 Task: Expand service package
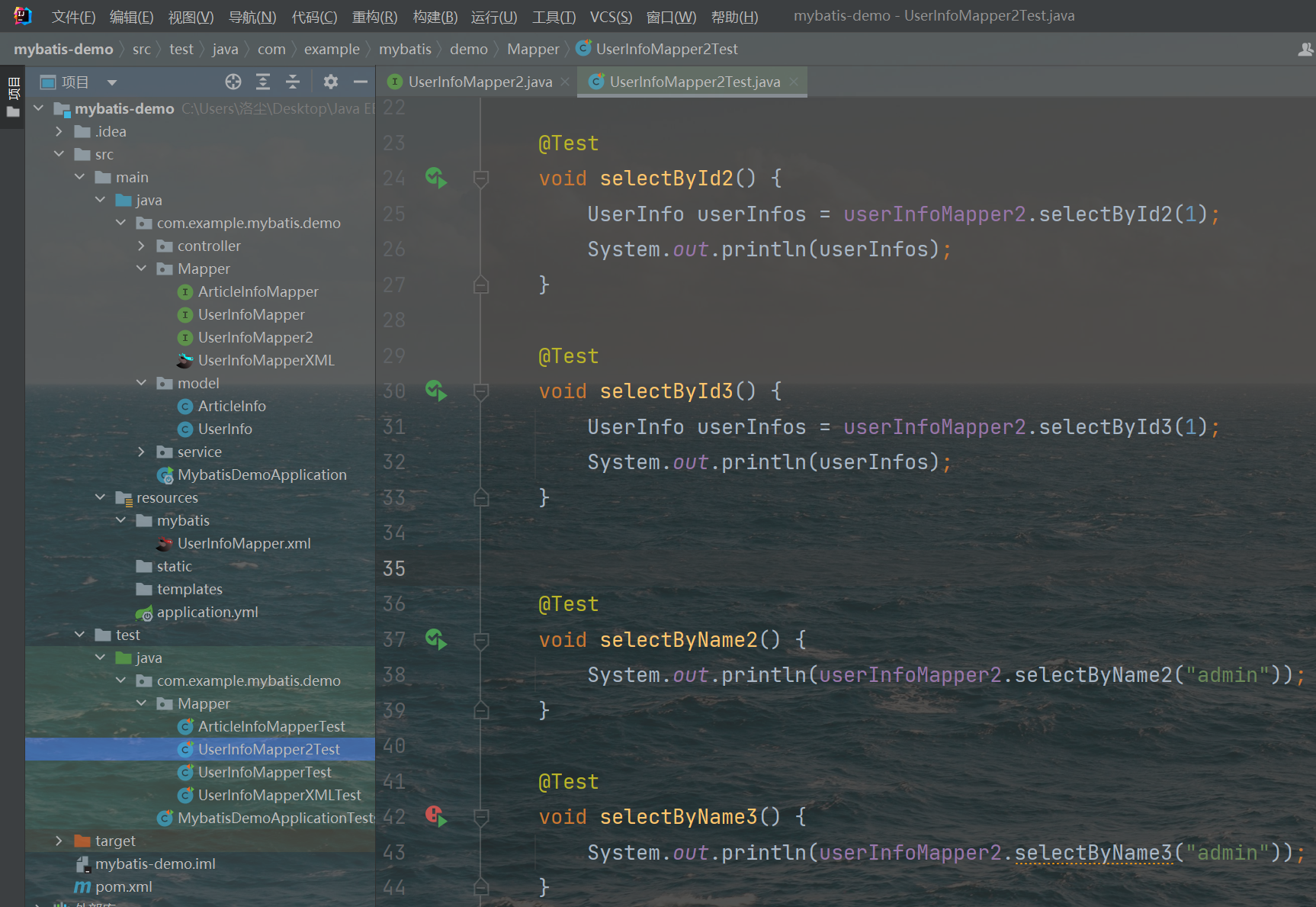141,452
